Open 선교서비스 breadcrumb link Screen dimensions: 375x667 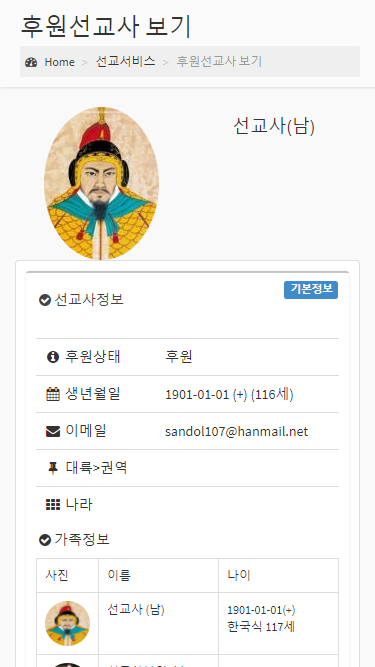click(125, 62)
